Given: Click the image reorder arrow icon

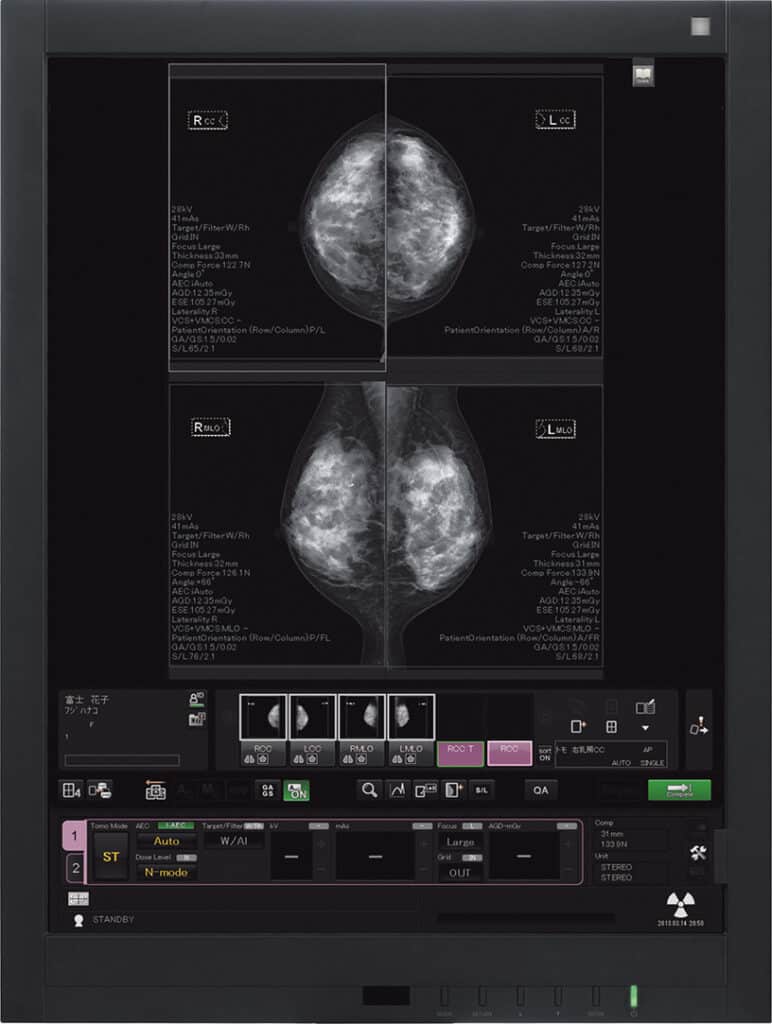Looking at the screenshot, I should coord(155,790).
